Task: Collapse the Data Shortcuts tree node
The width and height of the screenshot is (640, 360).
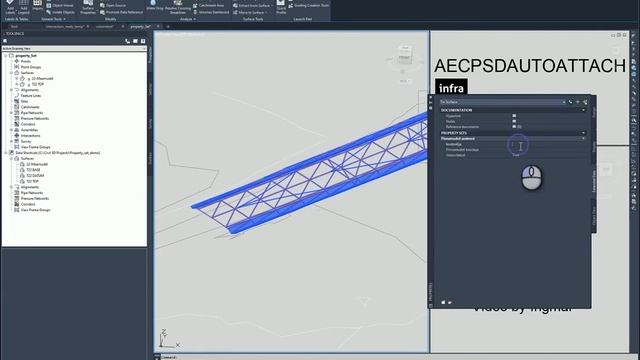Action: click(6, 153)
